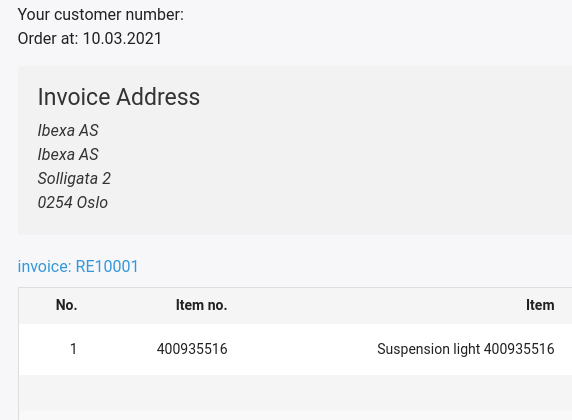Viewport: 572px width, 420px height.
Task: Click the 0254 Oslo address line
Action: click(73, 203)
